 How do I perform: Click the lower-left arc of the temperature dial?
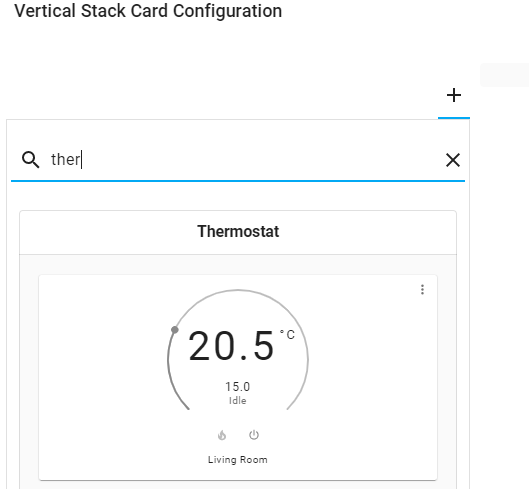(174, 385)
